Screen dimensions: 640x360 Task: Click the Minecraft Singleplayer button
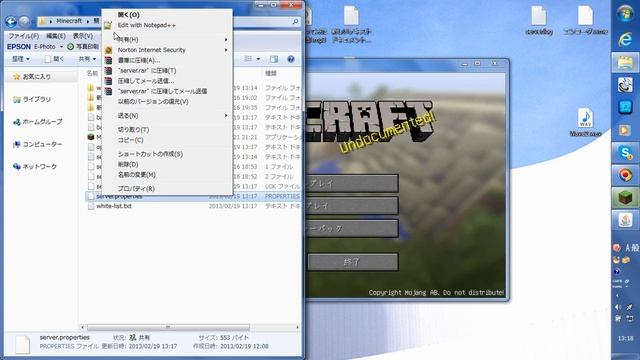(352, 184)
